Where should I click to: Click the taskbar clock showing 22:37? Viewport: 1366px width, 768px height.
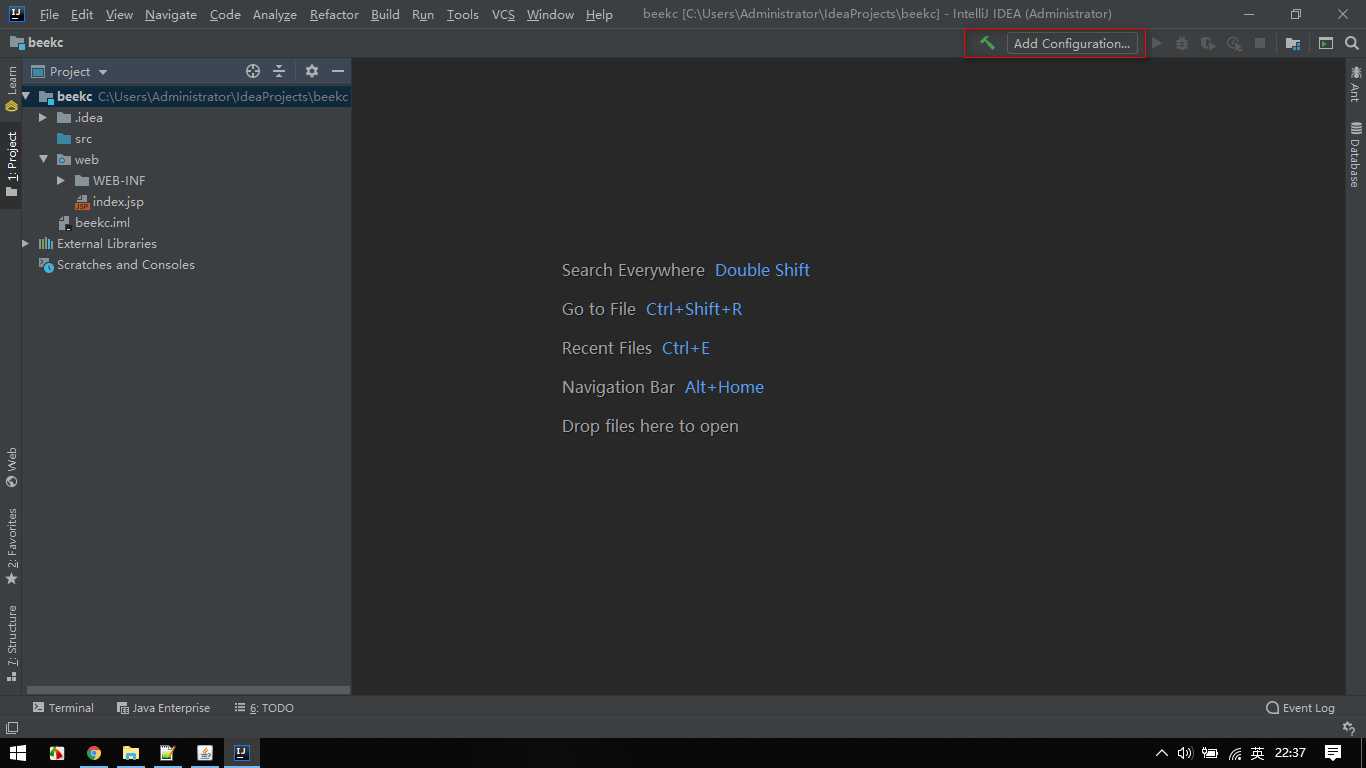(1290, 753)
